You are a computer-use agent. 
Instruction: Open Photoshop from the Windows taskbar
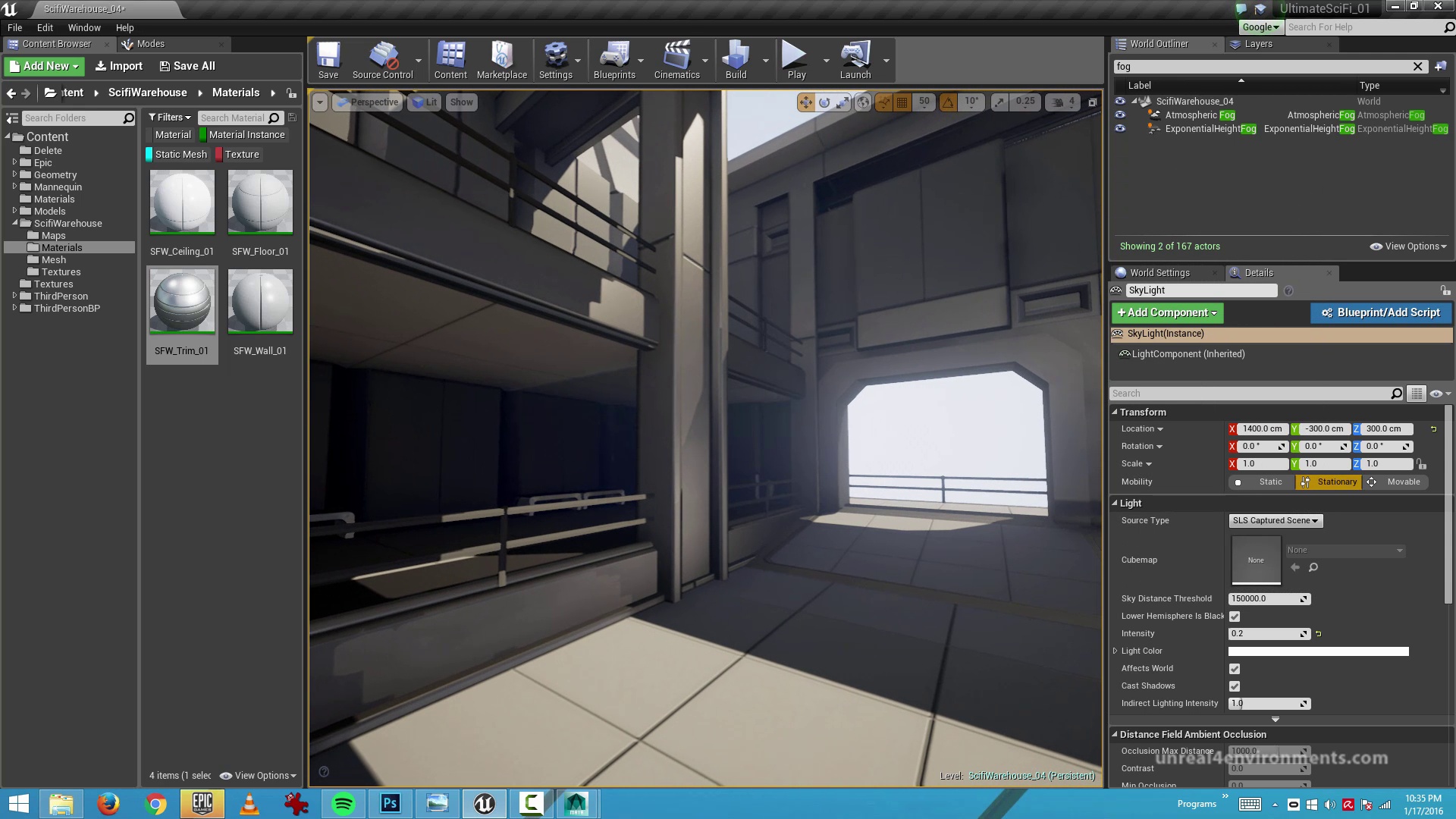point(391,804)
